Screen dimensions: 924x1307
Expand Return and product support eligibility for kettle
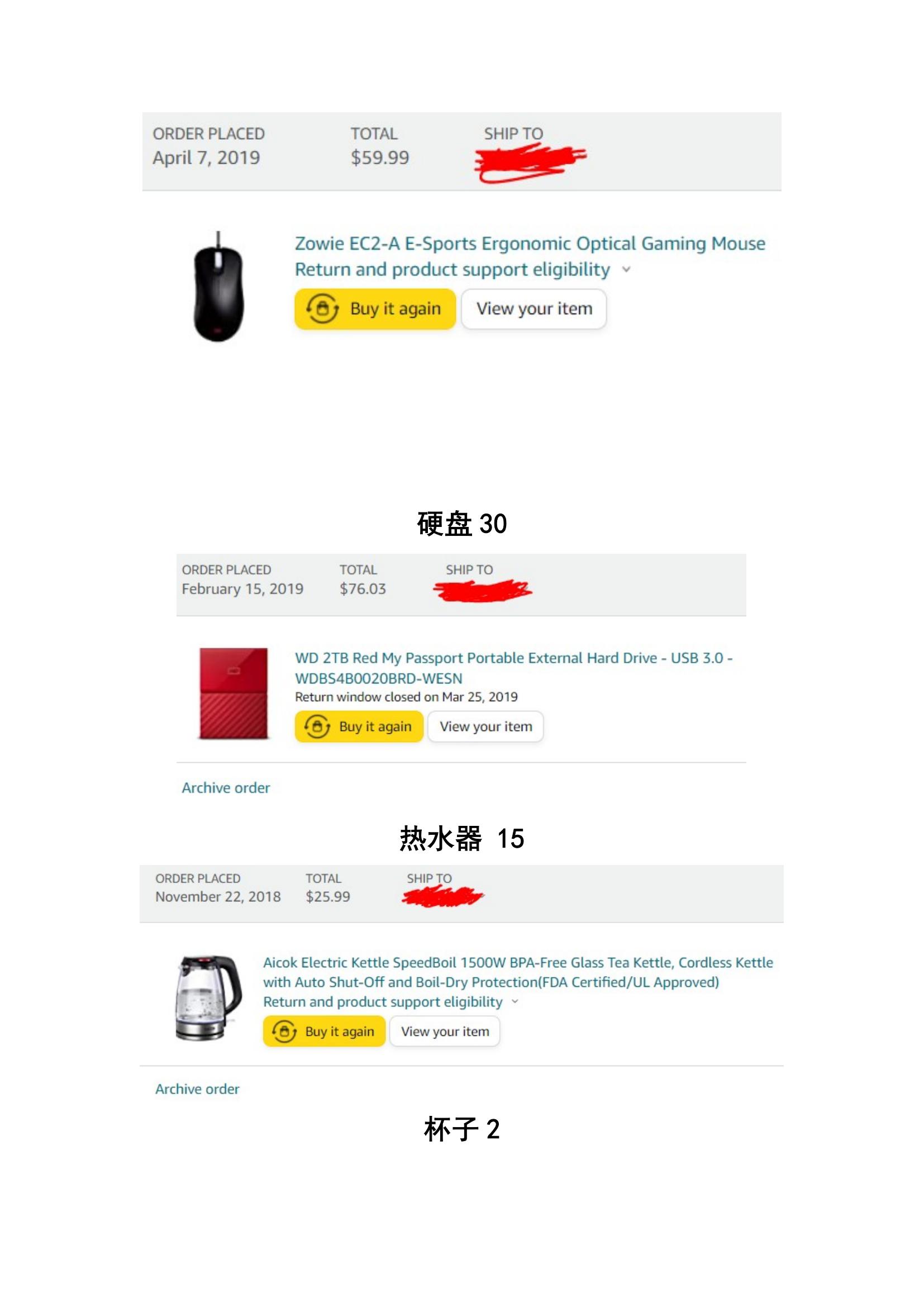(383, 1001)
